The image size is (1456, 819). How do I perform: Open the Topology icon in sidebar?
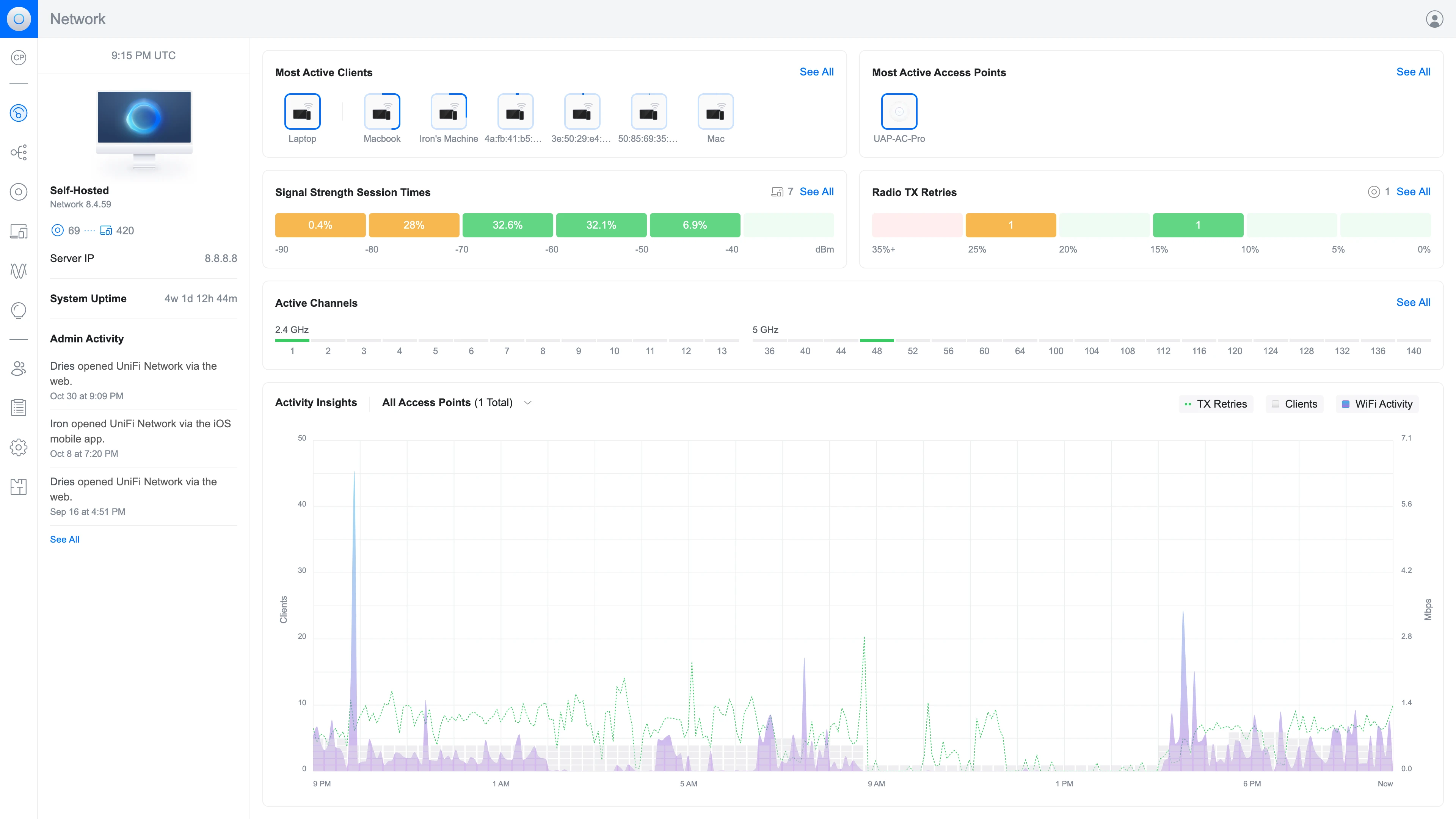(x=19, y=152)
